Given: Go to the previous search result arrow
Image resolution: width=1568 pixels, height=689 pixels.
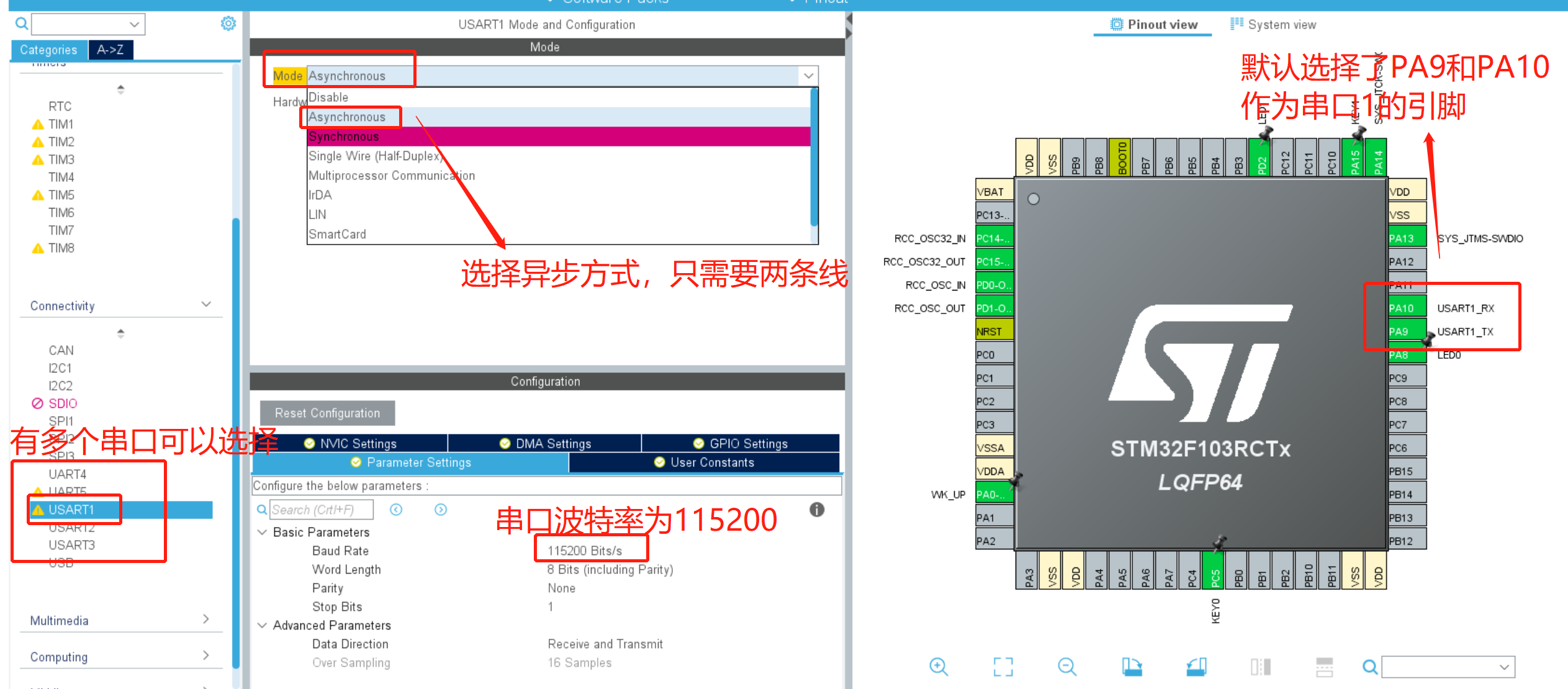Looking at the screenshot, I should [x=396, y=510].
